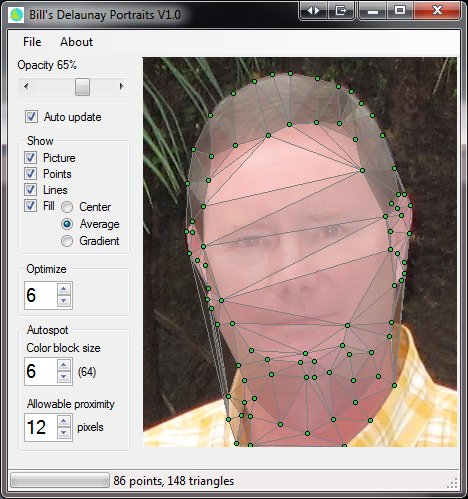The width and height of the screenshot is (468, 499).
Task: Decrease Color block size with down arrow
Action: tap(64, 377)
